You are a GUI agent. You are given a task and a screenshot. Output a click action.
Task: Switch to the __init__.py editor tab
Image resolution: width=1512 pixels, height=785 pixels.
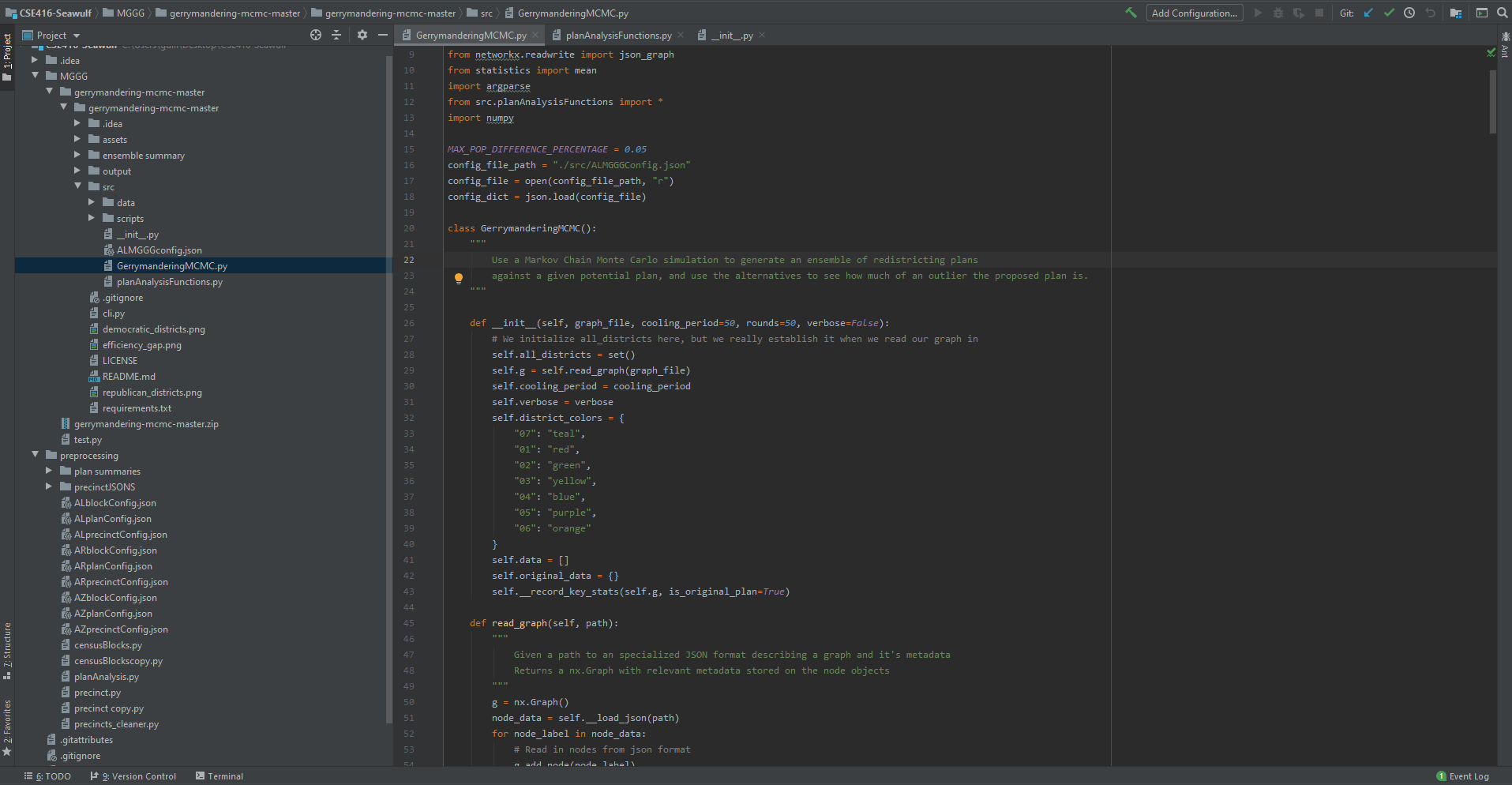[731, 36]
